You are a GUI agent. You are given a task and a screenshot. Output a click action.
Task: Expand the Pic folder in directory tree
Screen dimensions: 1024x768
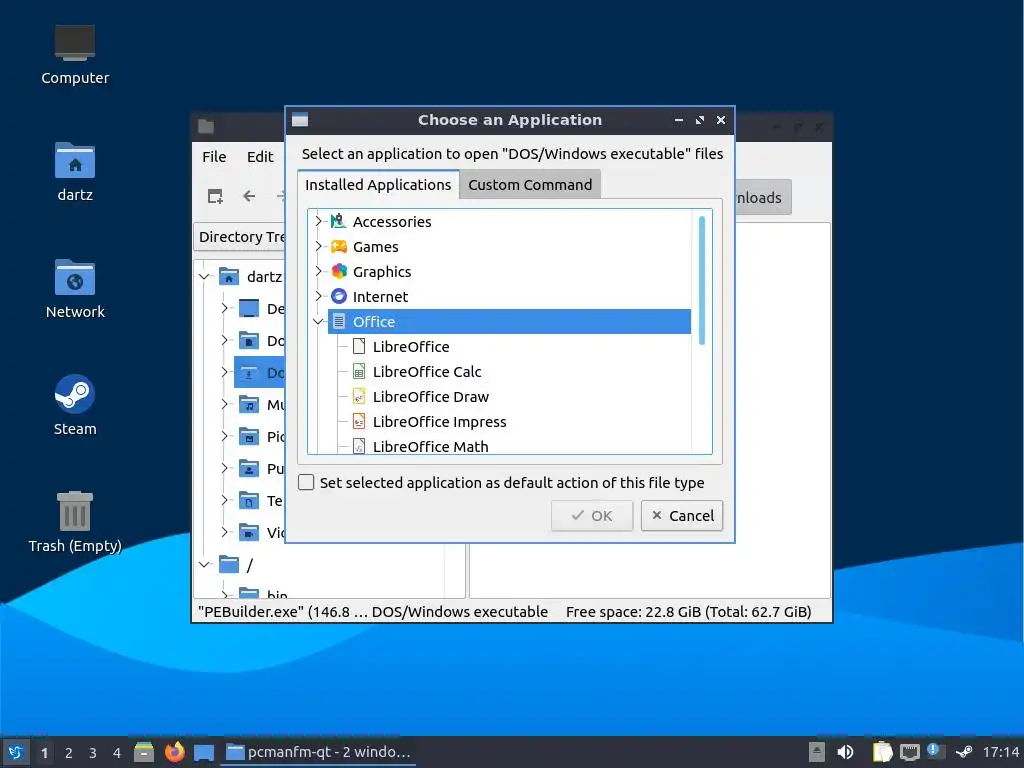225,436
